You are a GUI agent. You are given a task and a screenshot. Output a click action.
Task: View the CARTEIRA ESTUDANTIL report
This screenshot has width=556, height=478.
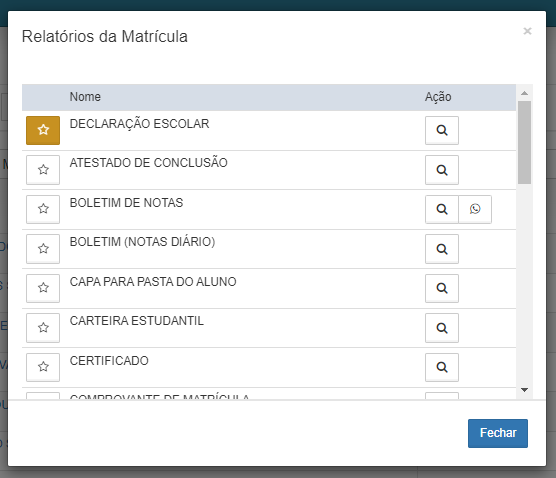click(442, 328)
